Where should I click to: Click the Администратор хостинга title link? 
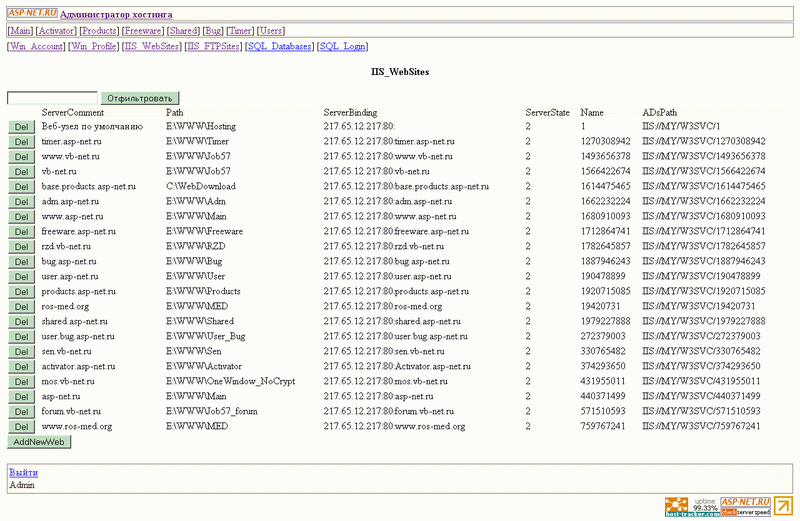click(x=116, y=14)
